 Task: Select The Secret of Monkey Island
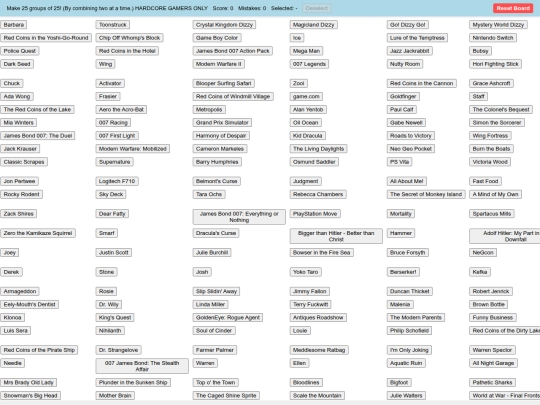click(426, 194)
